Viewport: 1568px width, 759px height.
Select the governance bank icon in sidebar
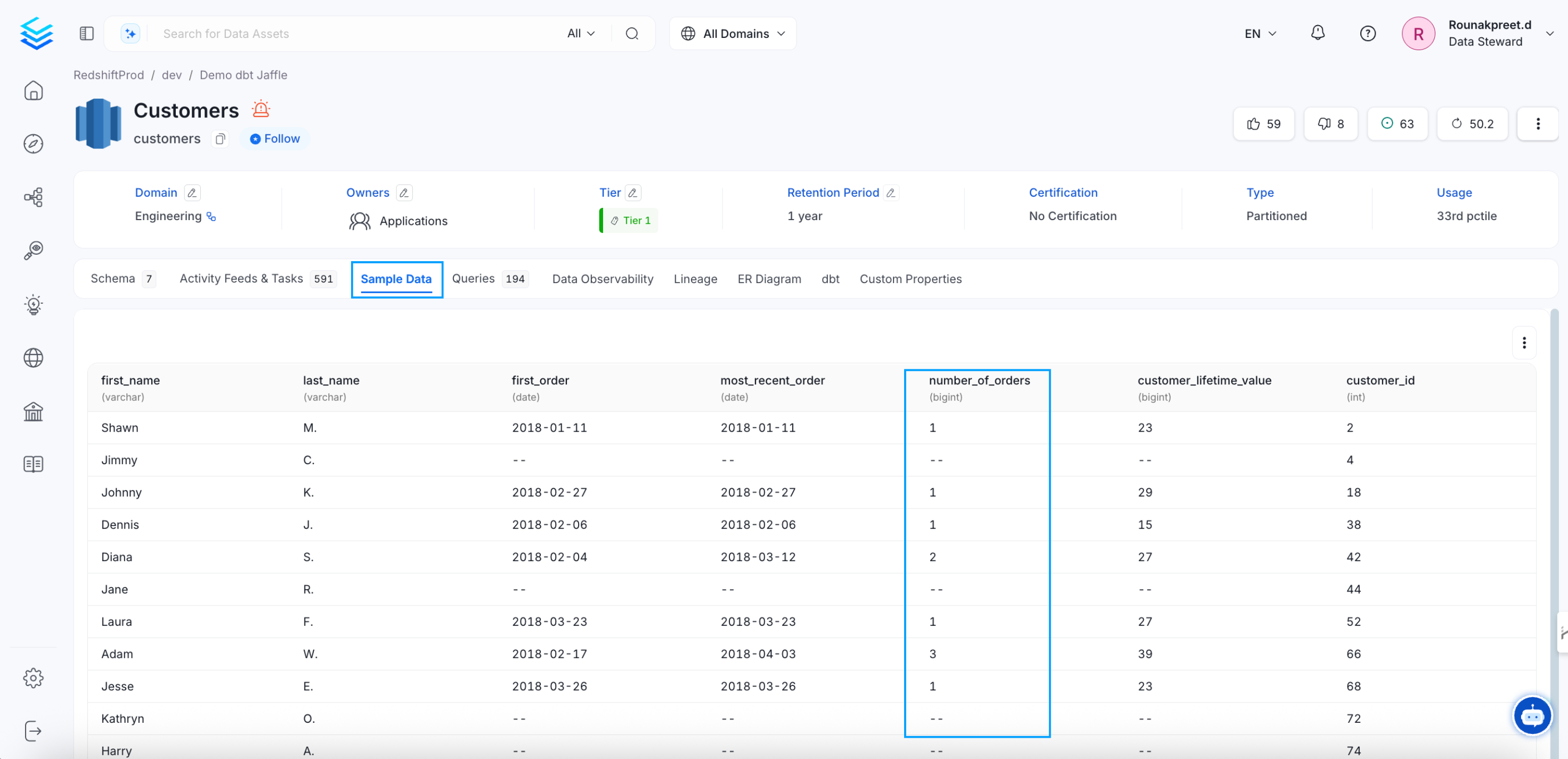pyautogui.click(x=34, y=411)
